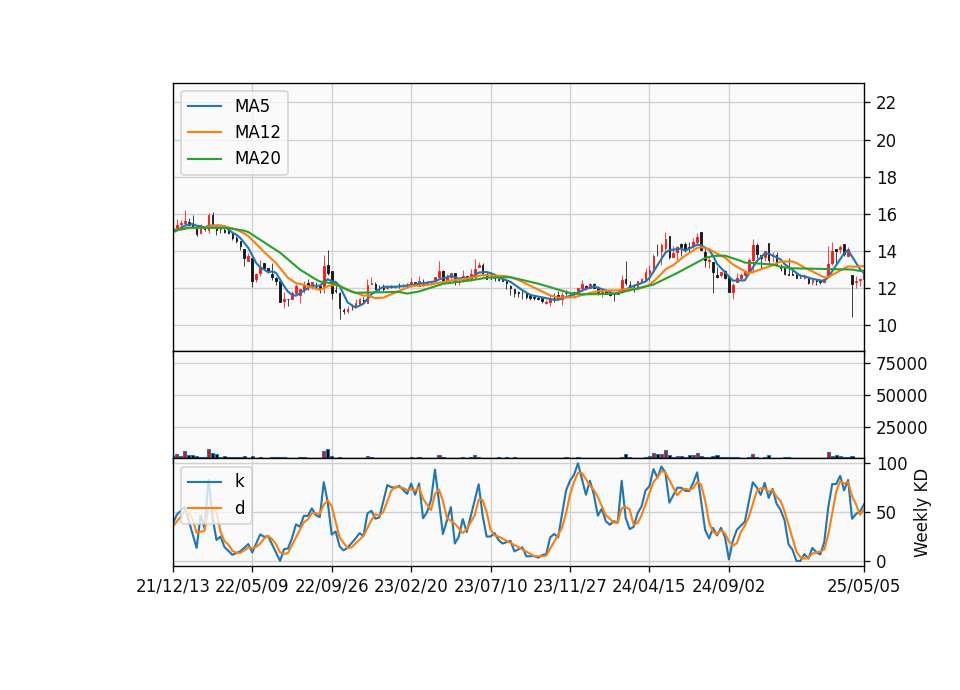Click the KD axis value 50

point(886,513)
